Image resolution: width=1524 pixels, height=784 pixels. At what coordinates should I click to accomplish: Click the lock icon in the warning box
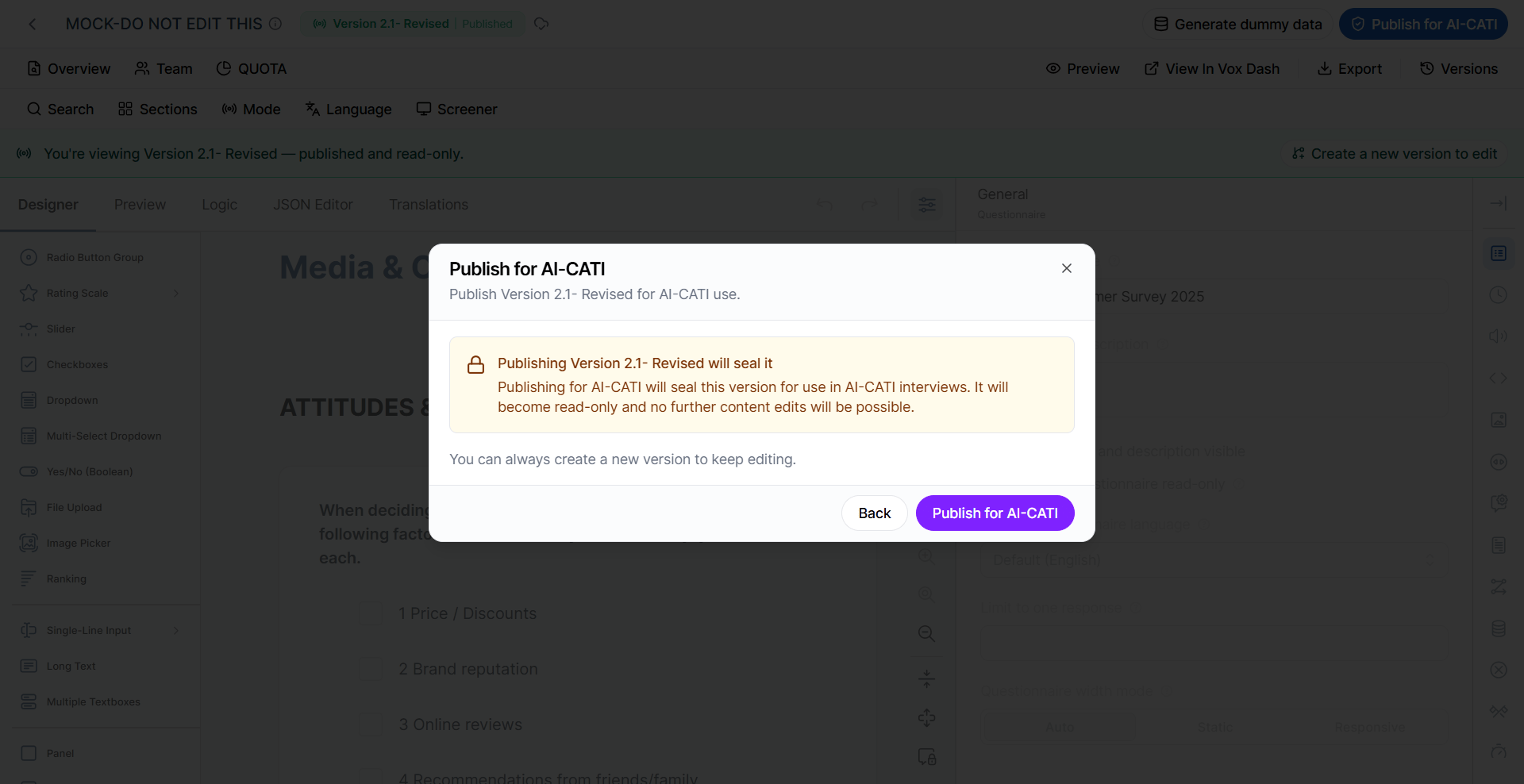click(x=475, y=365)
